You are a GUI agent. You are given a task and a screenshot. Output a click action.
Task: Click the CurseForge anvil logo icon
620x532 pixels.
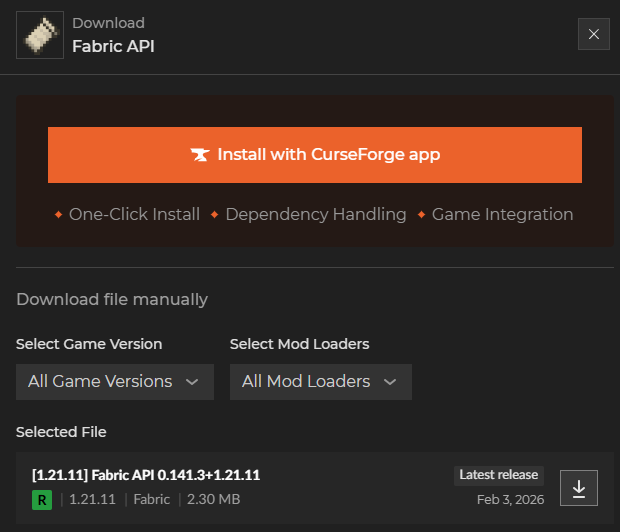point(200,155)
